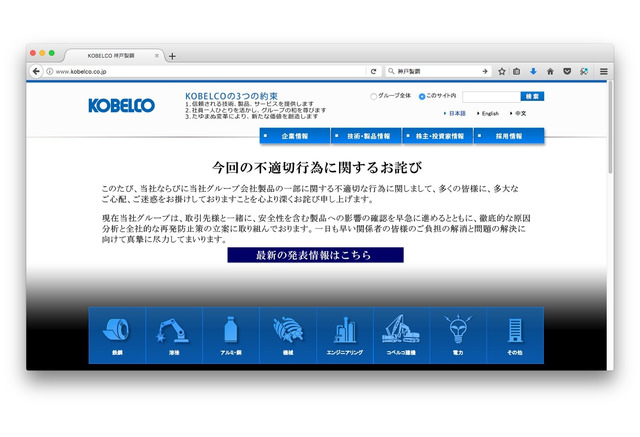Open the 企業情報 menu
This screenshot has height=437, width=640.
(x=295, y=136)
